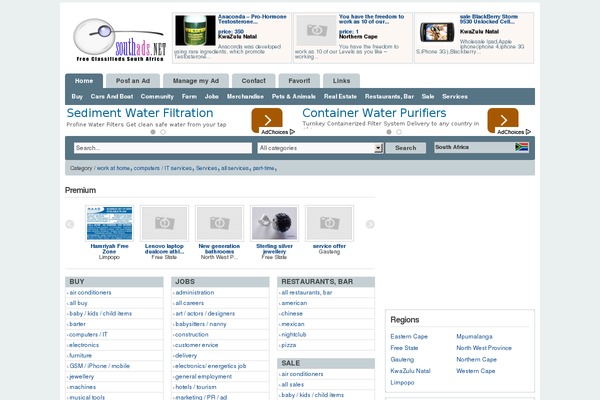Viewport: 600px width, 400px height.
Task: Open the Sediment Water Filtration ad link
Action: [140, 113]
